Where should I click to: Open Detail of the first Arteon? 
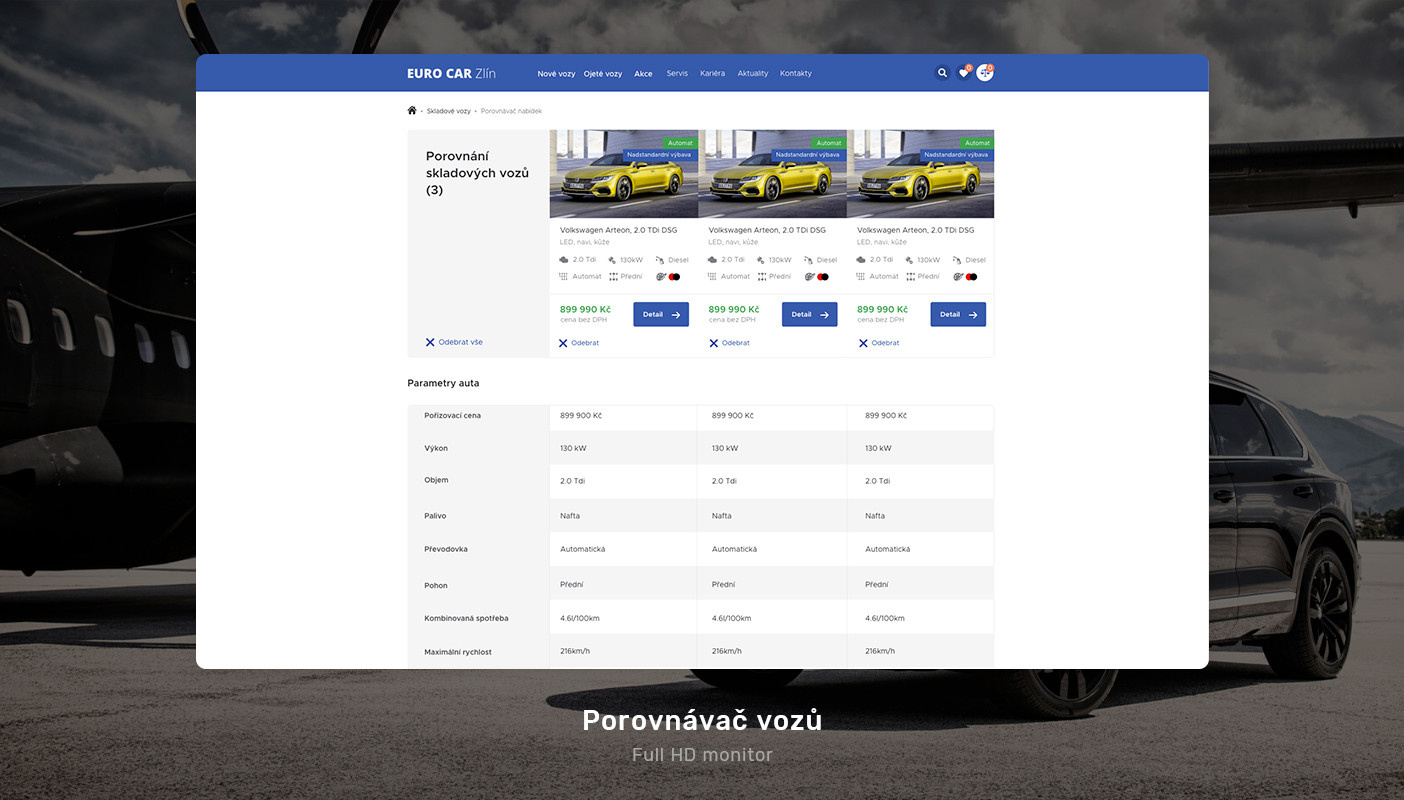tap(661, 314)
